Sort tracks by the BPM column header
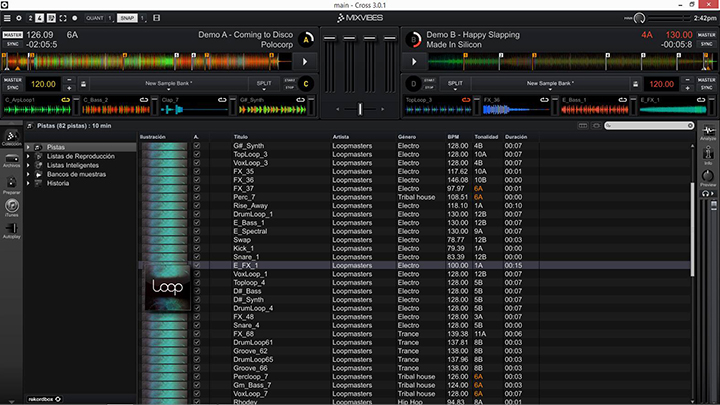Image resolution: width=720 pixels, height=405 pixels. [x=453, y=137]
